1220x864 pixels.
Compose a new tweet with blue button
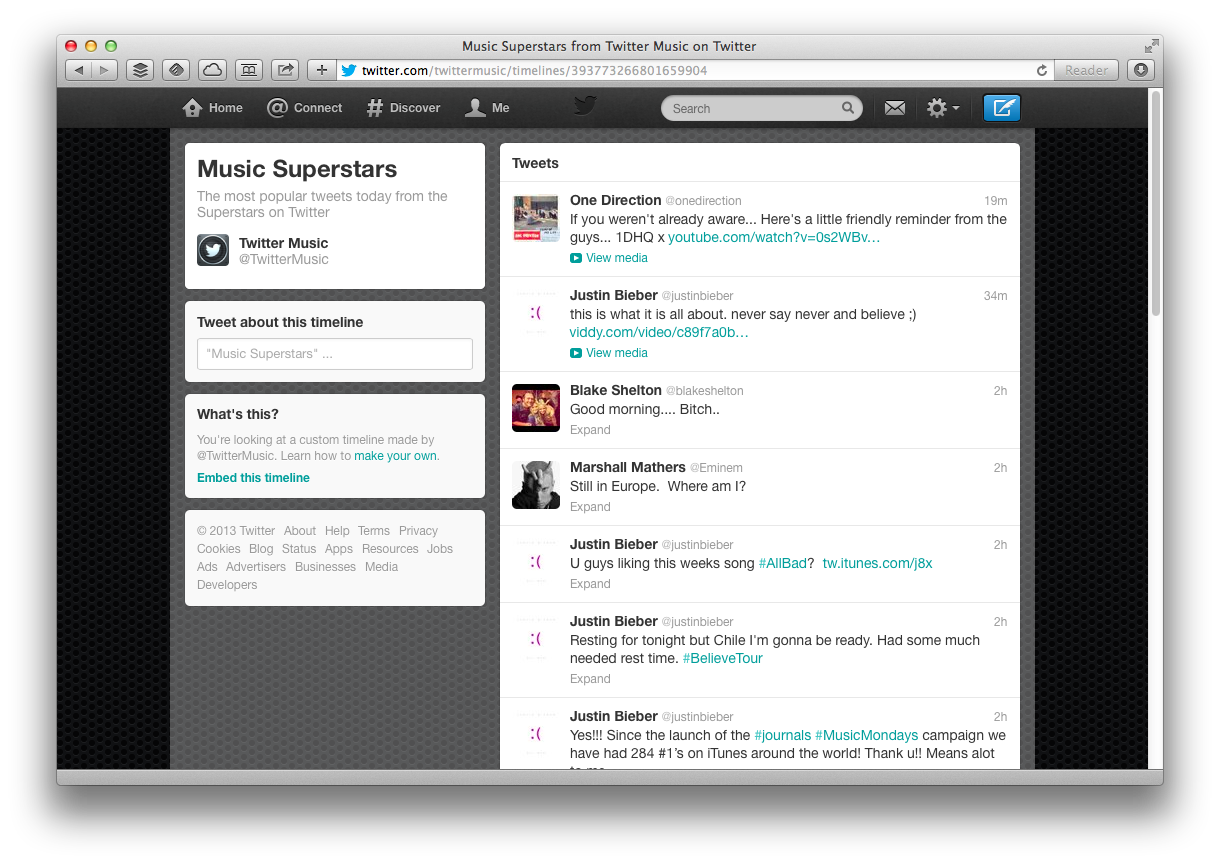pyautogui.click(x=1002, y=108)
